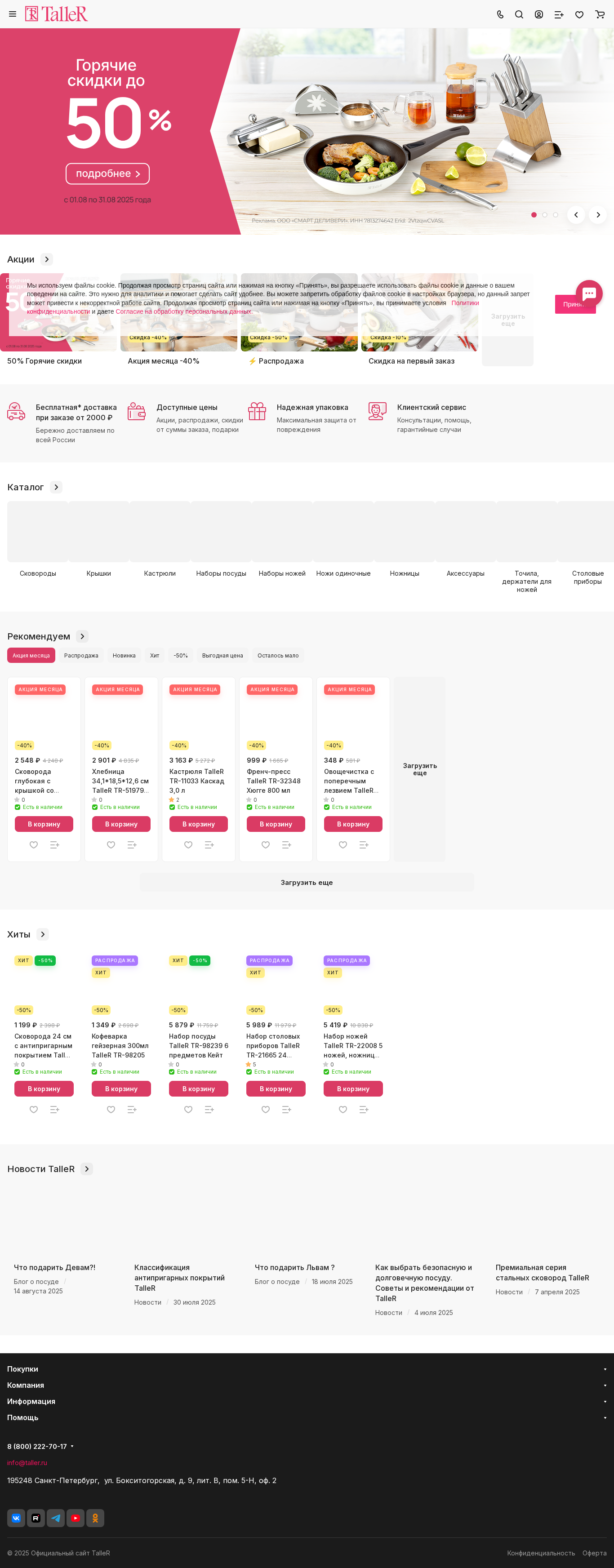Open the chat widget bubble
Image resolution: width=614 pixels, height=1568 pixels.
click(589, 293)
